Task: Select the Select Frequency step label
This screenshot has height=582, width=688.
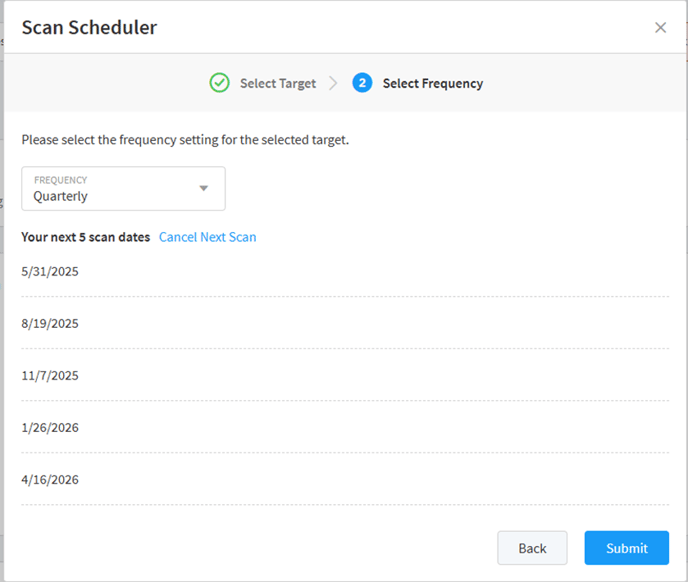Action: tap(433, 83)
